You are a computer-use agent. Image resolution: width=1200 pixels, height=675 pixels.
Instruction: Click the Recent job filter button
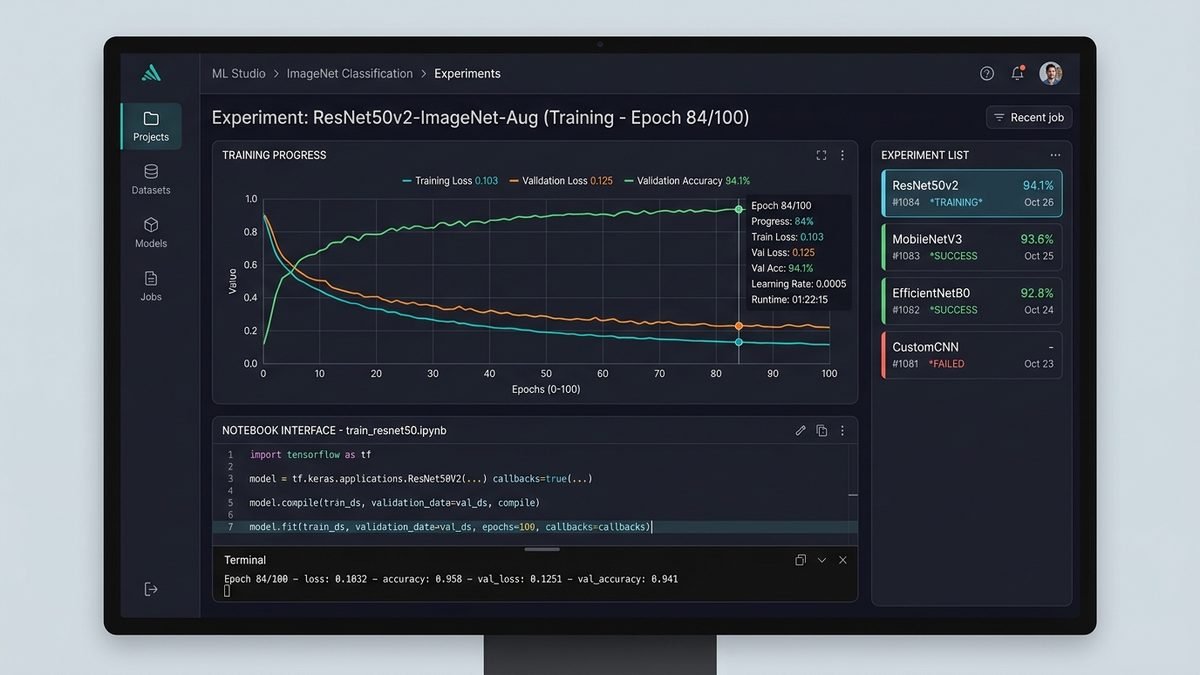click(x=1029, y=117)
